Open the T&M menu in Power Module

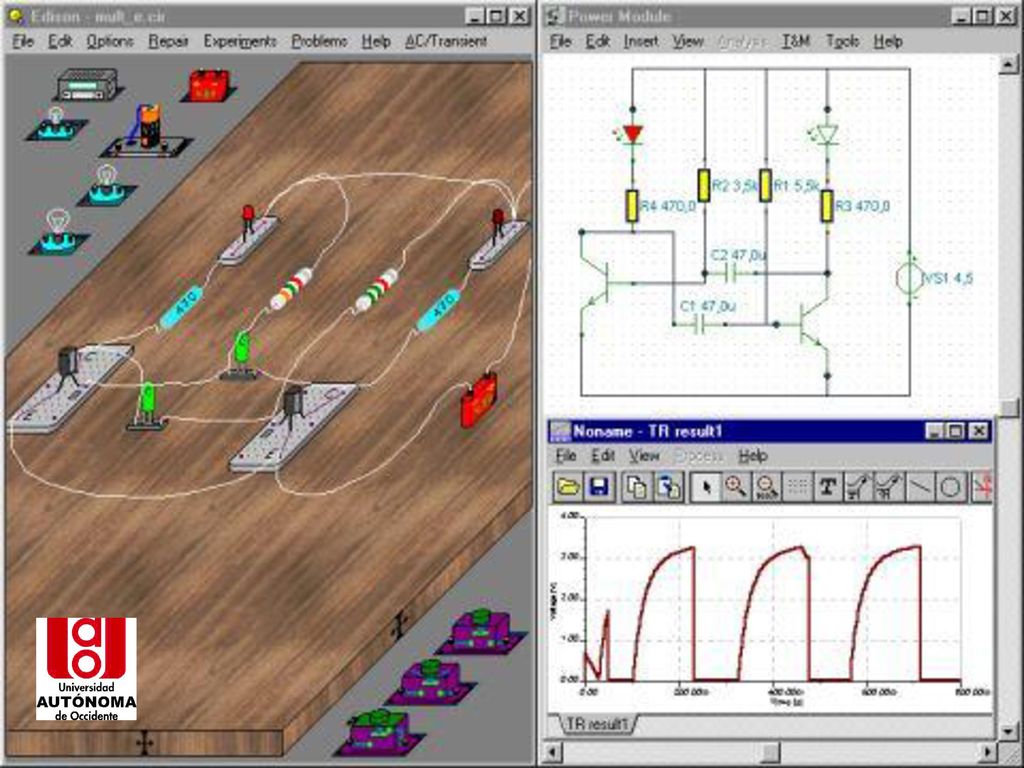click(796, 41)
